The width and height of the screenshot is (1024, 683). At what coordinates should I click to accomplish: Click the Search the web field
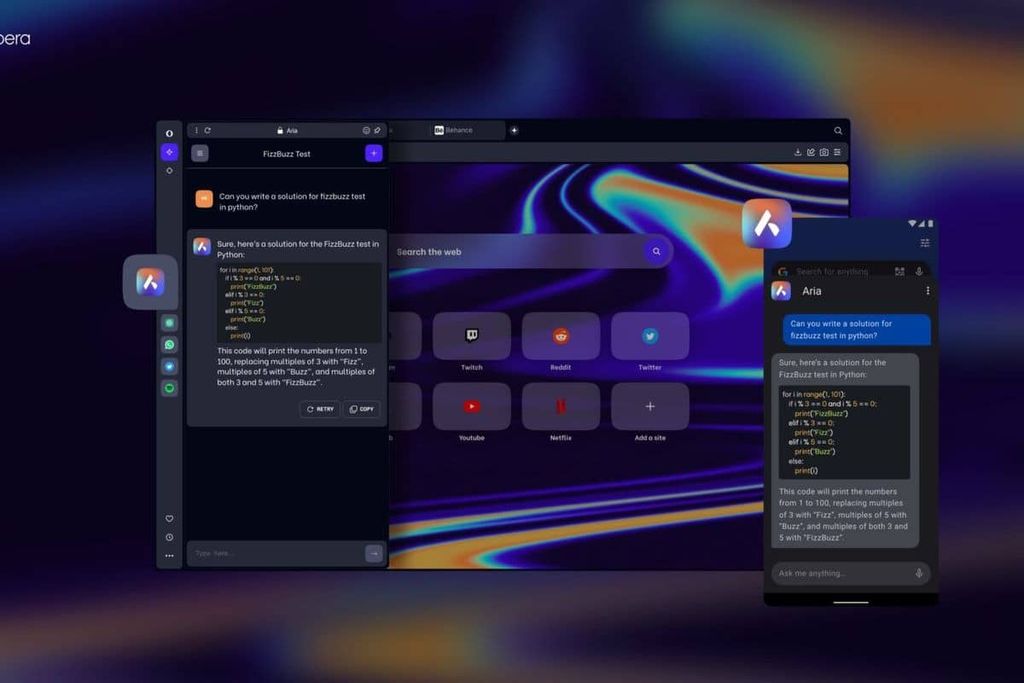(515, 252)
